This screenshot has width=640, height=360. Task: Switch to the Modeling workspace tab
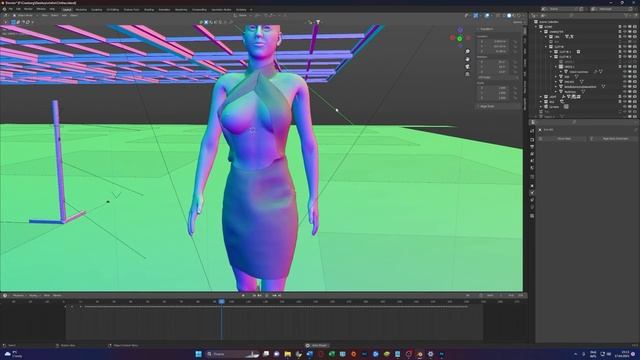[x=81, y=9]
